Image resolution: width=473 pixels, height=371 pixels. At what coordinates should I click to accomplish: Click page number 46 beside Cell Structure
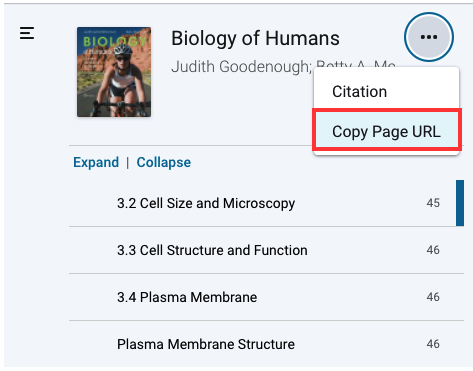point(433,250)
